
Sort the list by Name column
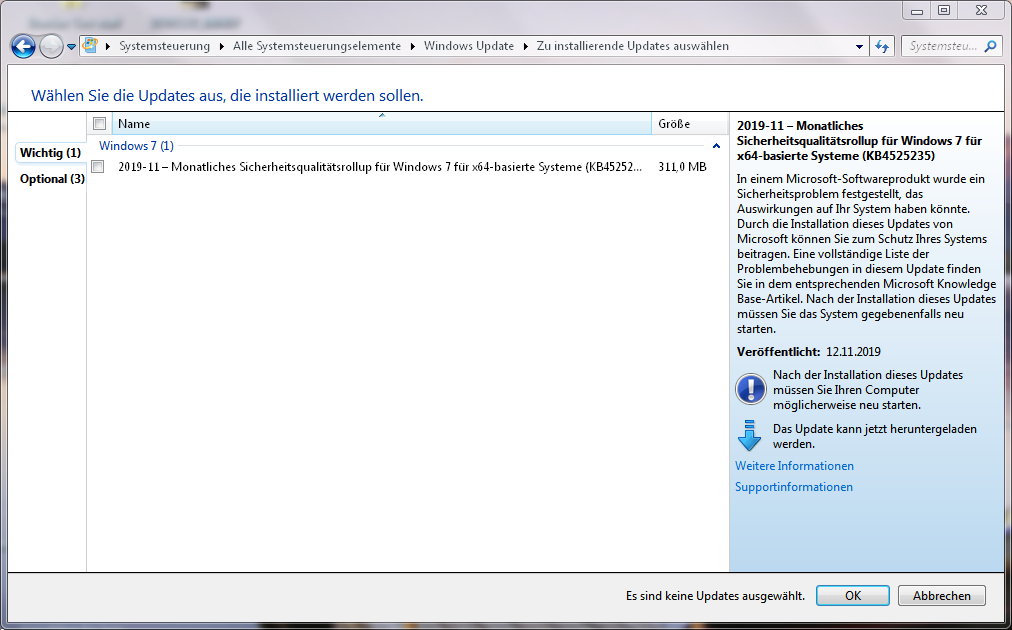pyautogui.click(x=382, y=123)
